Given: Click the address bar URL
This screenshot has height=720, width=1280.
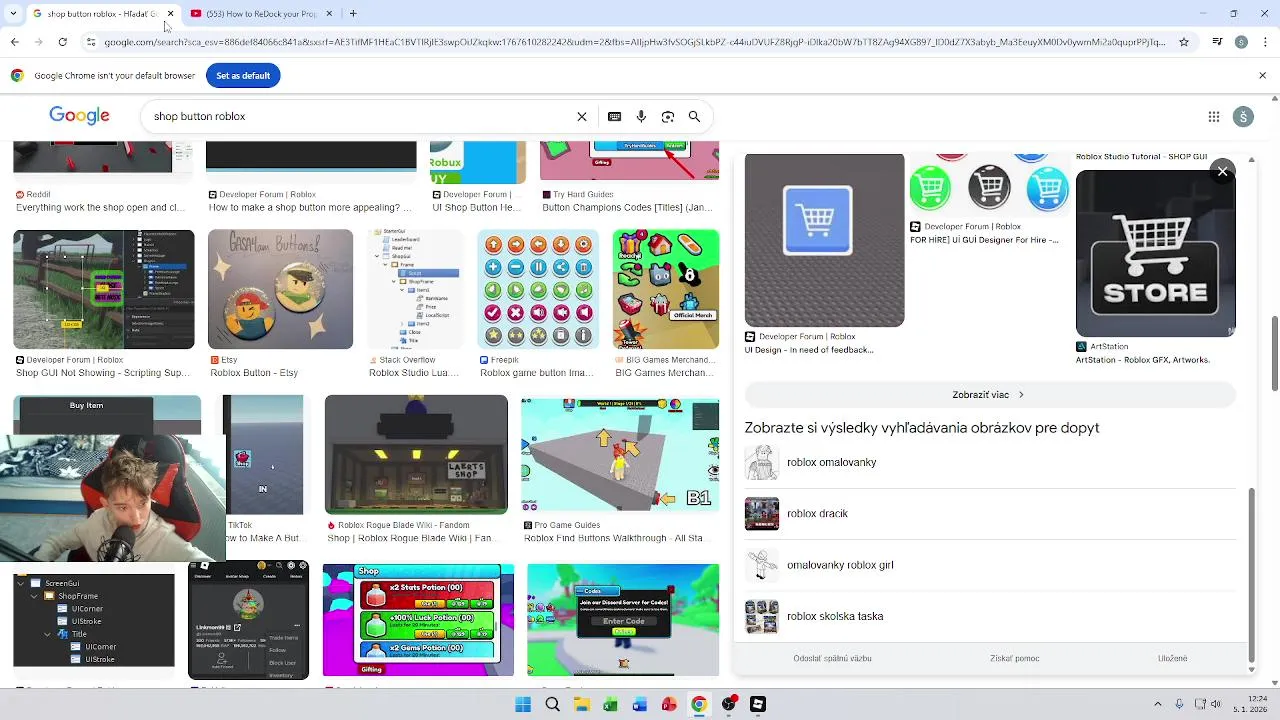Looking at the screenshot, I should pos(635,42).
